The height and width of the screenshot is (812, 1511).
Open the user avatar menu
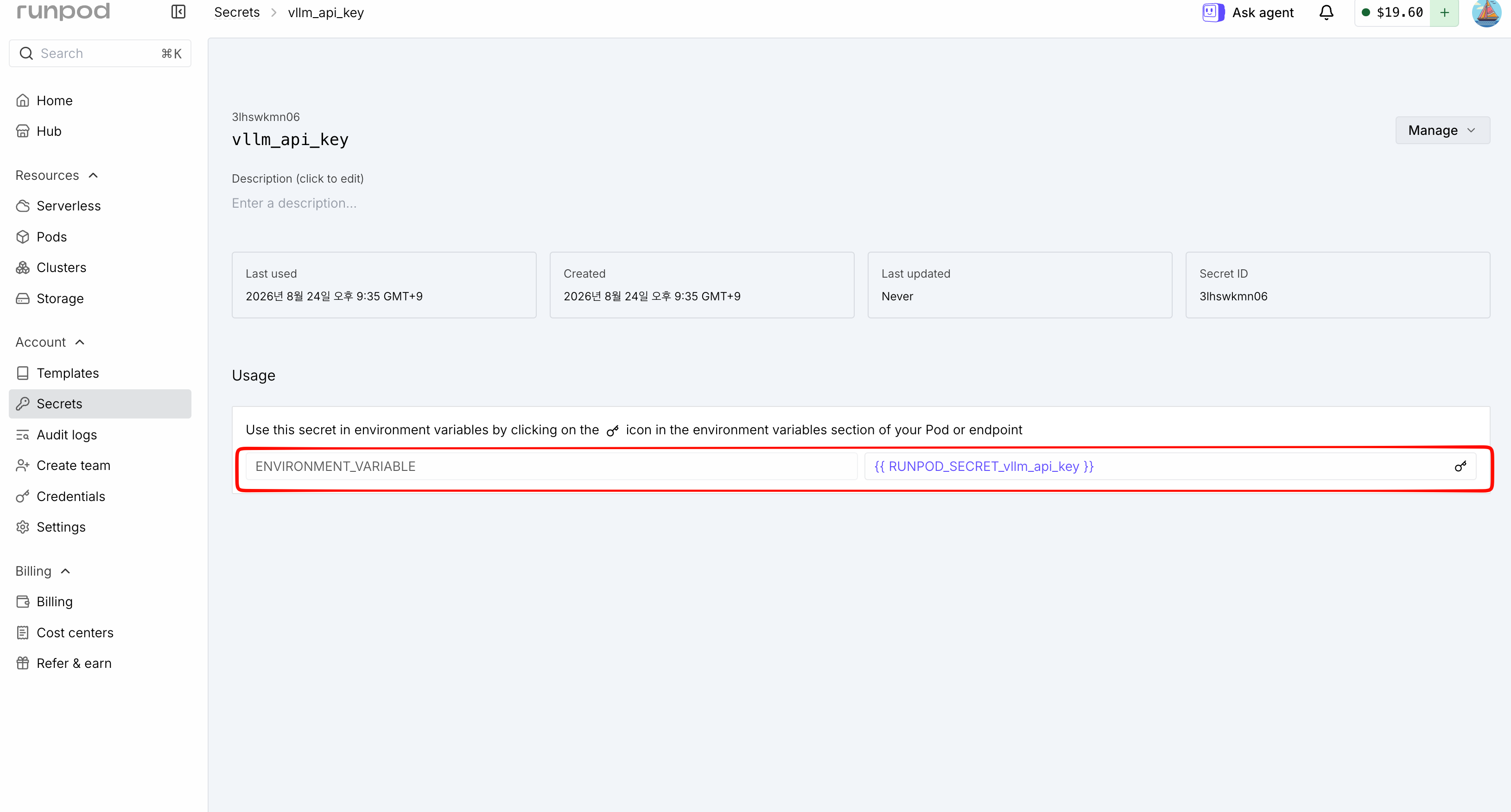coord(1486,13)
